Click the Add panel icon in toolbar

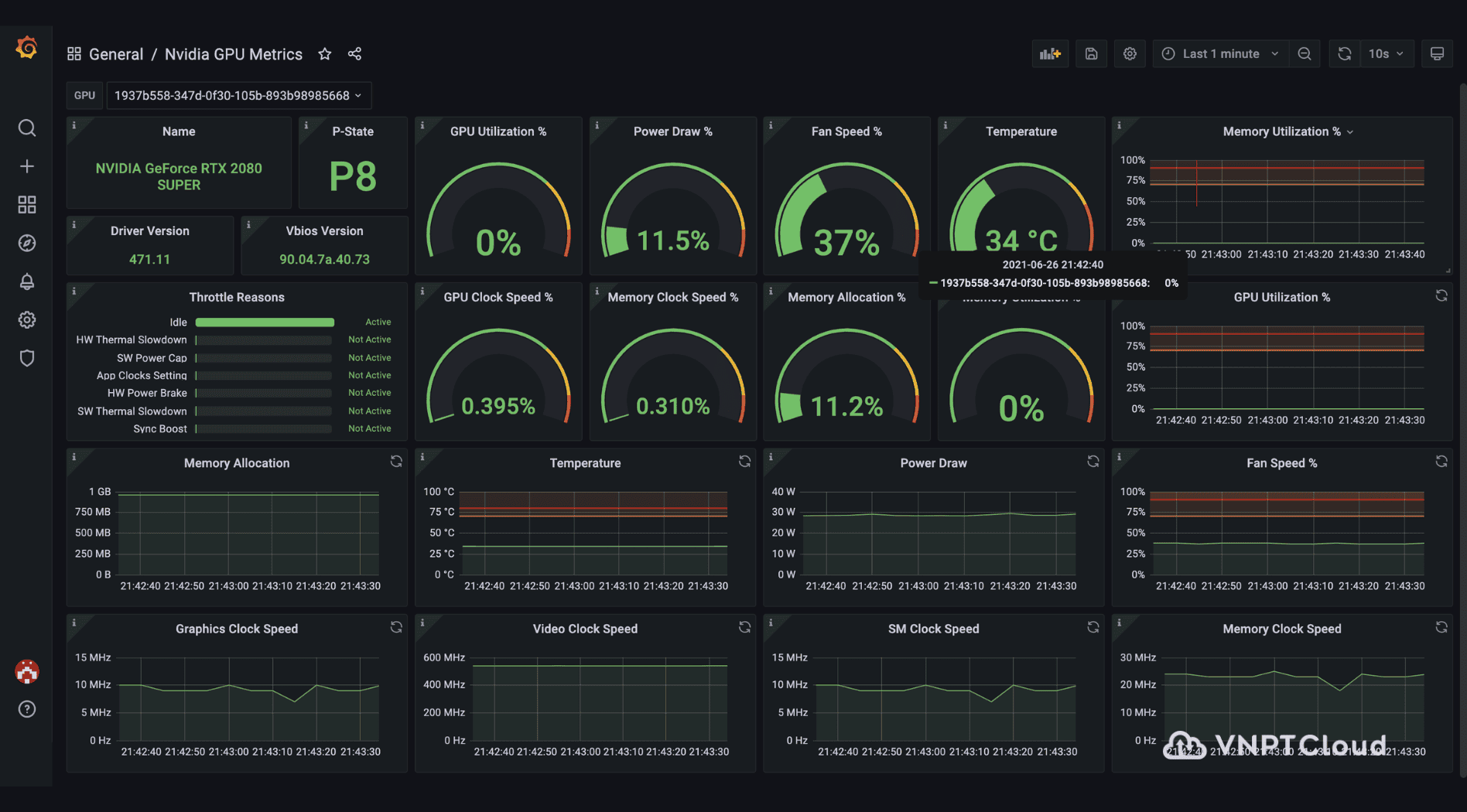click(1050, 53)
